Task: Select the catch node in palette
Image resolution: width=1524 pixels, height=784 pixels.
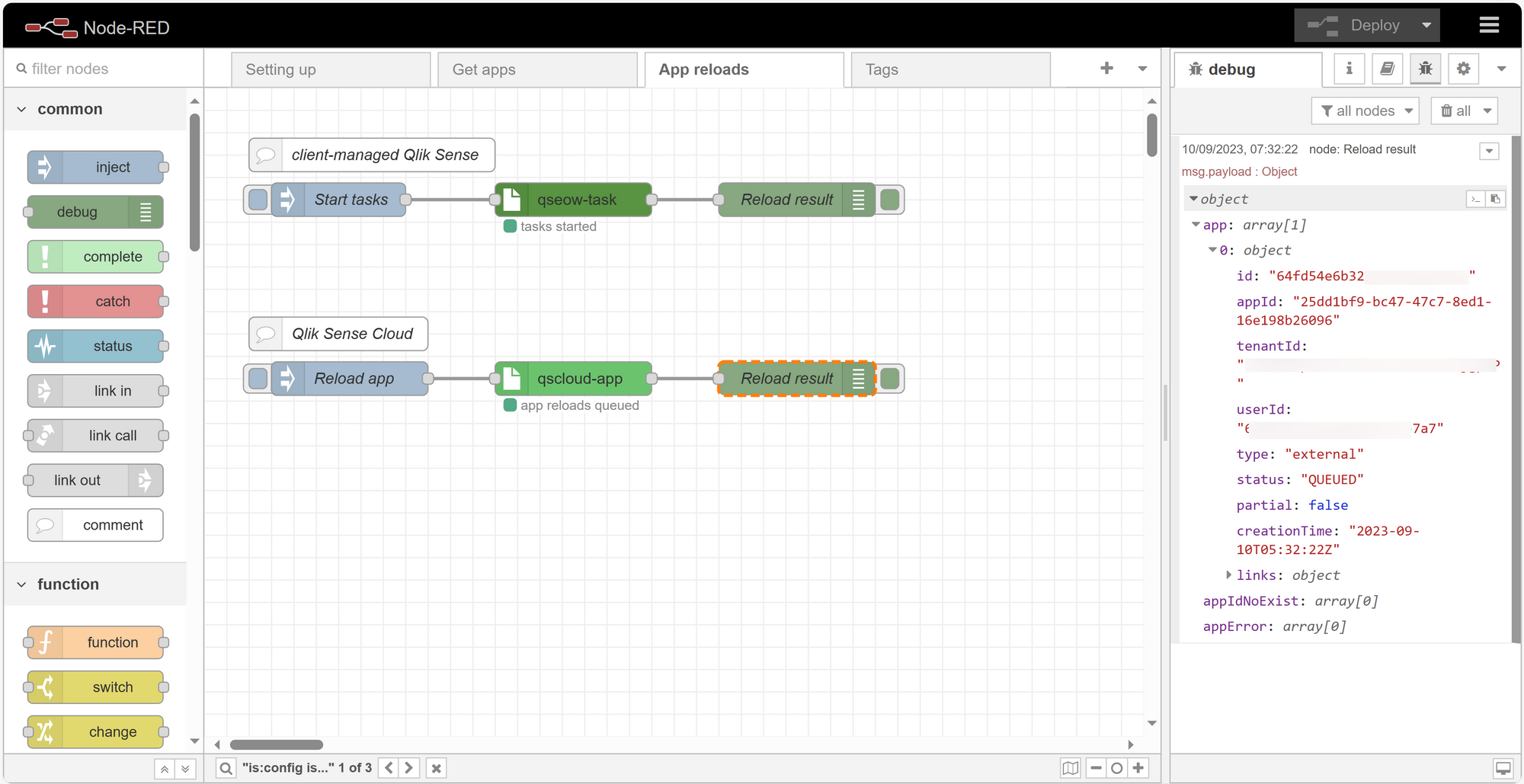Action: tap(96, 302)
